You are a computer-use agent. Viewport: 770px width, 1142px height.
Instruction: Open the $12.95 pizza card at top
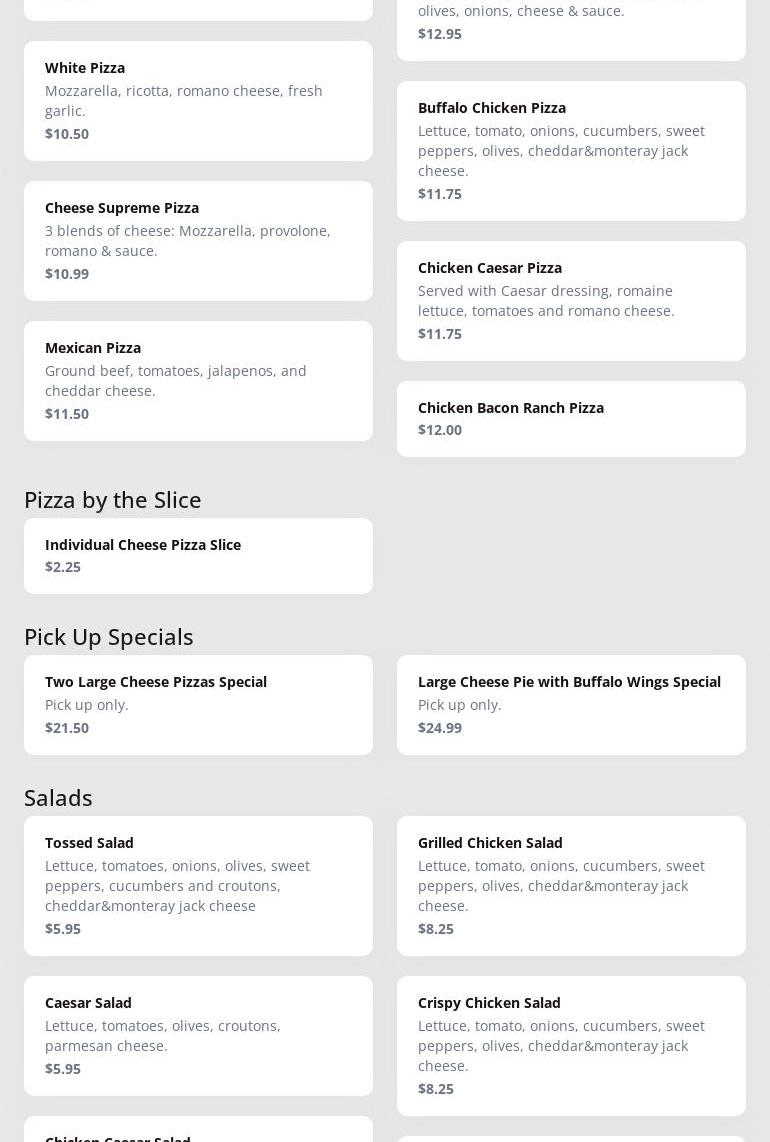click(571, 25)
